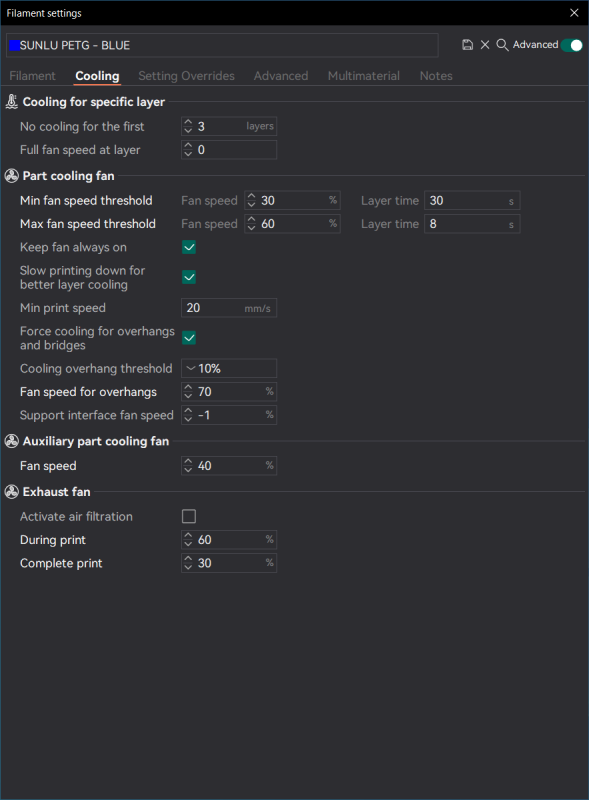Click the Cooling for specific layer thermometer icon

(12, 102)
